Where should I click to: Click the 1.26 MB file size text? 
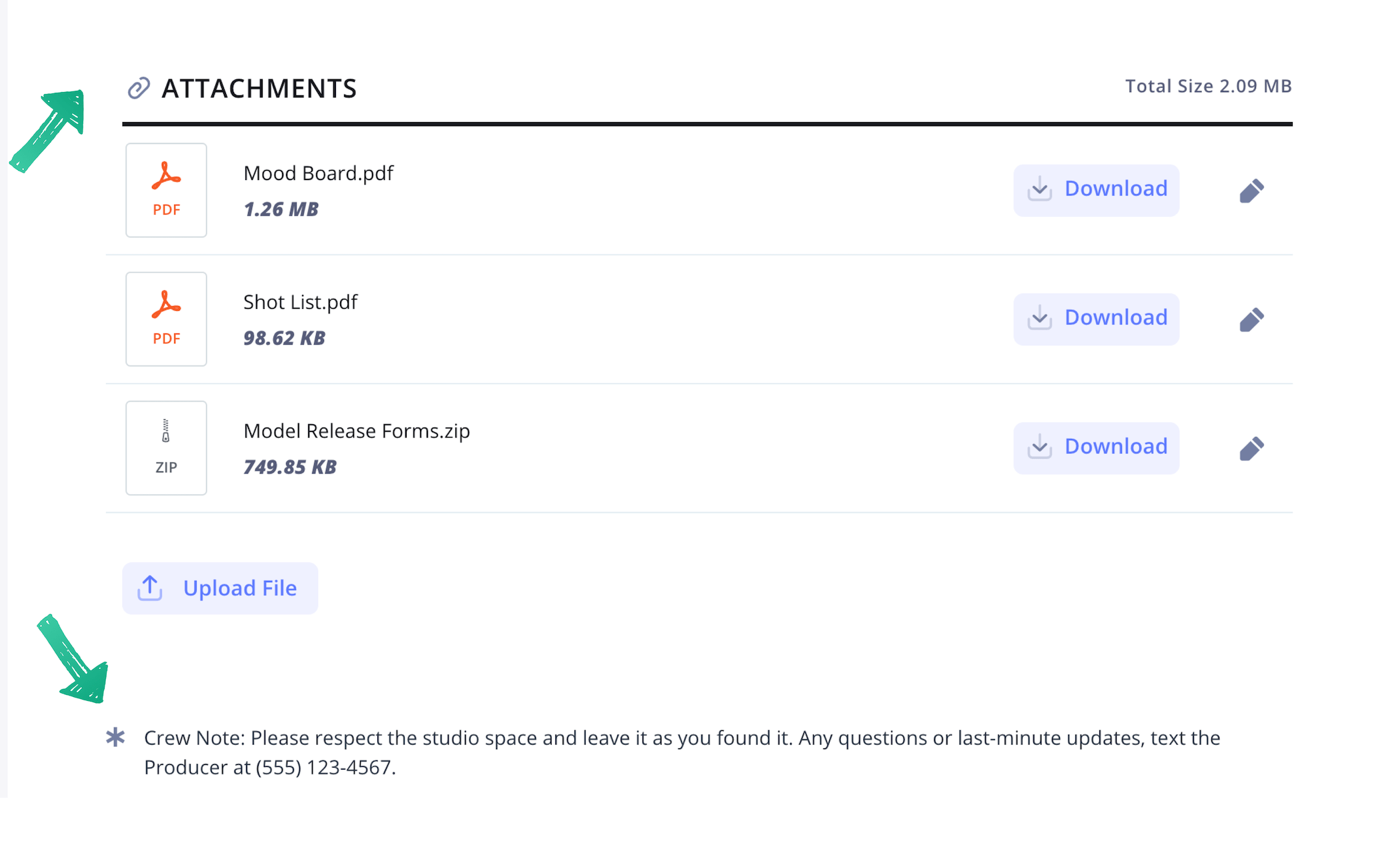[281, 209]
